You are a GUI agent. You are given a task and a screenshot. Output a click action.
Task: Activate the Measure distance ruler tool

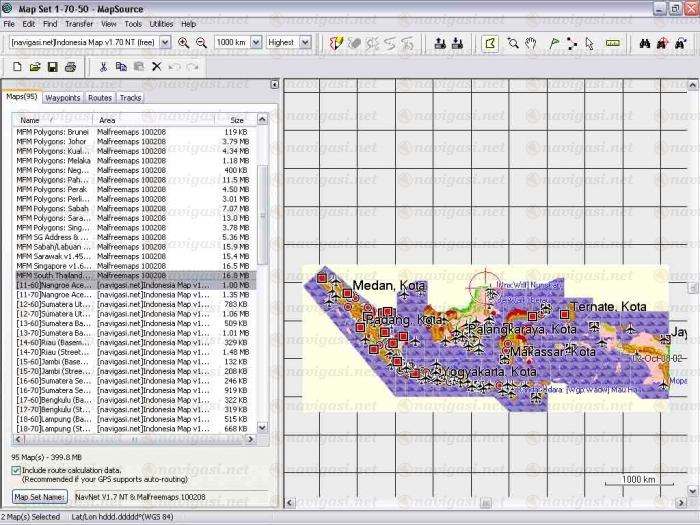[x=613, y=43]
